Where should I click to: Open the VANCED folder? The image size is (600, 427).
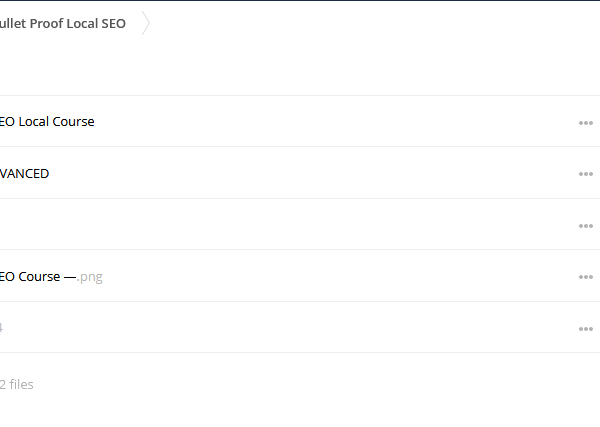[x=24, y=173]
